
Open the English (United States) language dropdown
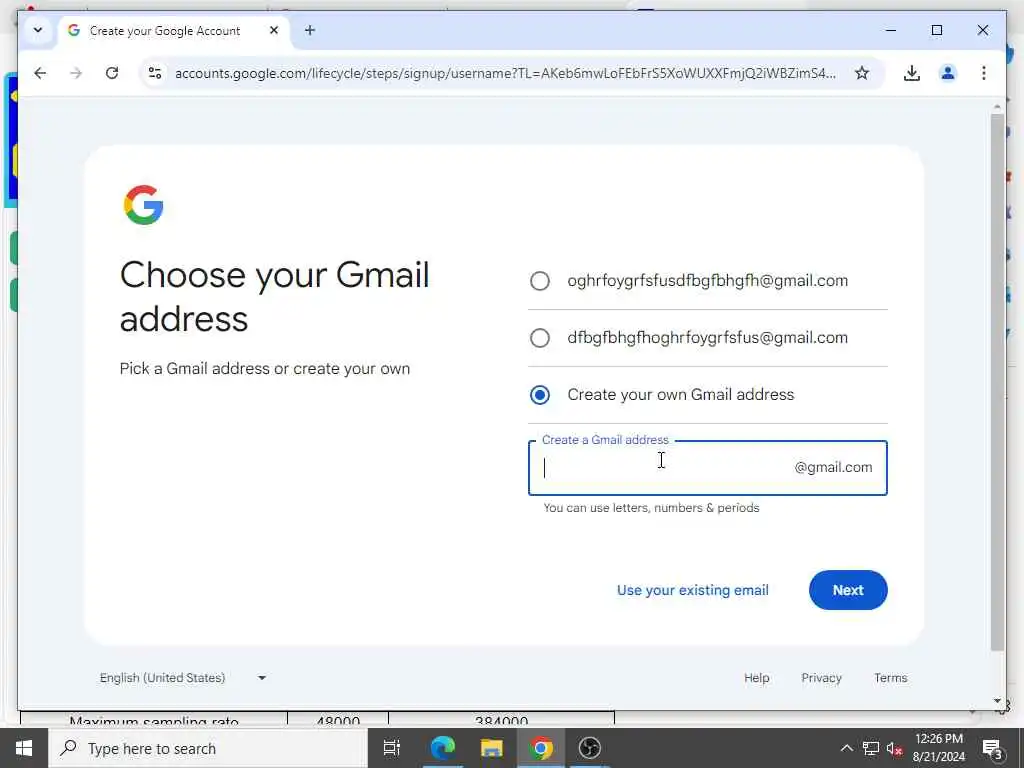pos(183,678)
